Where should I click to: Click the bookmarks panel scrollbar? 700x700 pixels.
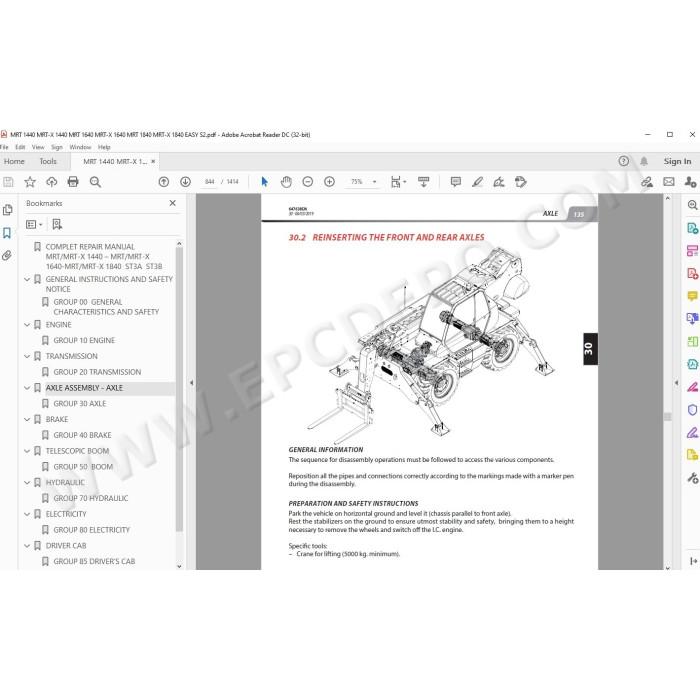(x=179, y=388)
